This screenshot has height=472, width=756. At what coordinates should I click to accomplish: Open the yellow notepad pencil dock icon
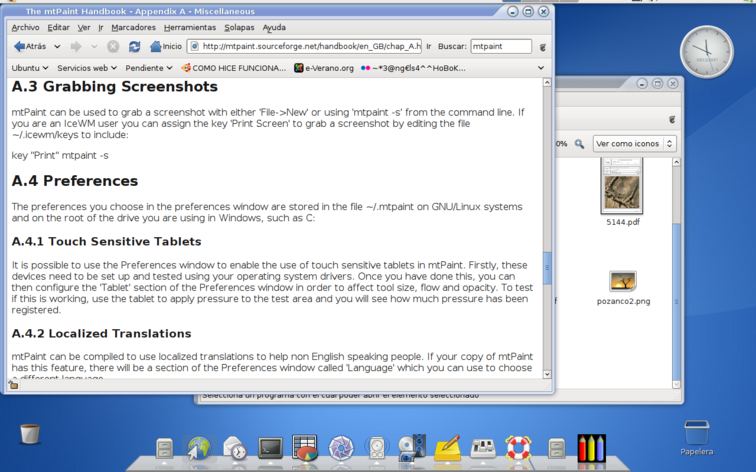coord(447,448)
